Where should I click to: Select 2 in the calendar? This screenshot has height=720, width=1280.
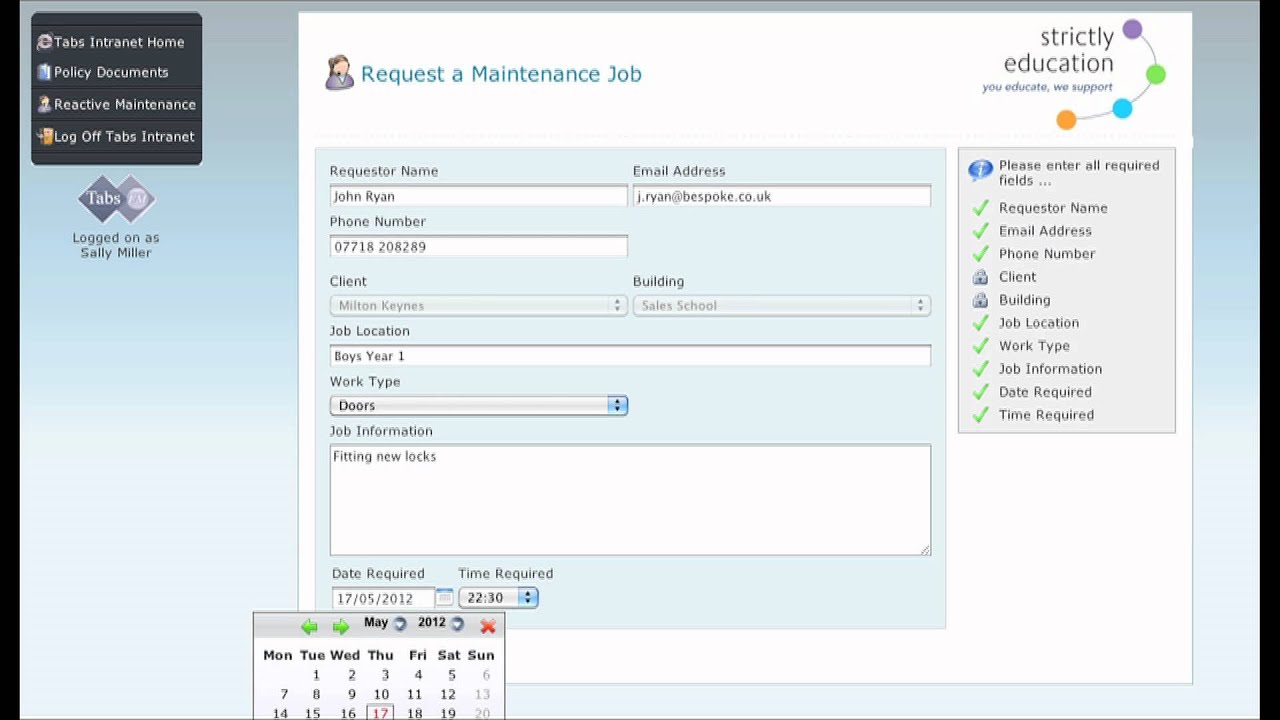click(x=351, y=675)
